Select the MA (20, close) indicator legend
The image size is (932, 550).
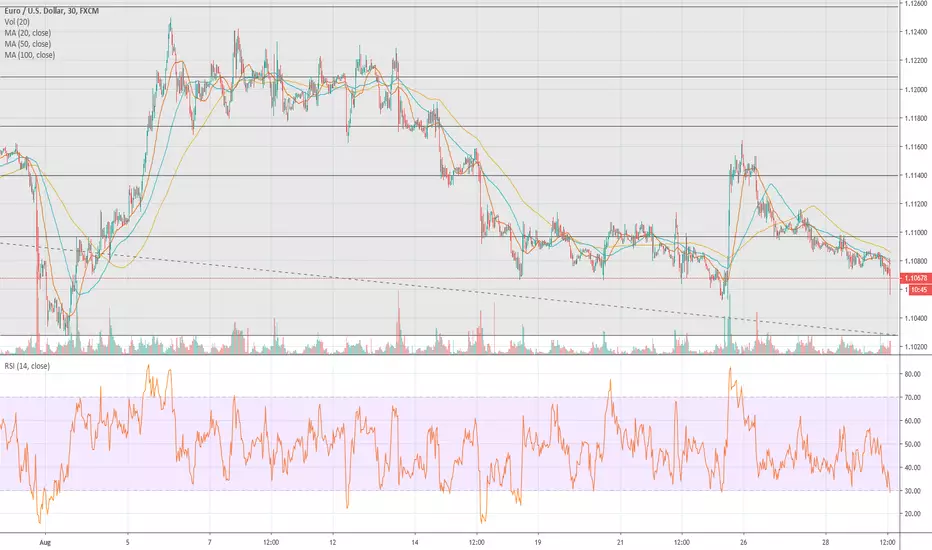click(x=28, y=33)
